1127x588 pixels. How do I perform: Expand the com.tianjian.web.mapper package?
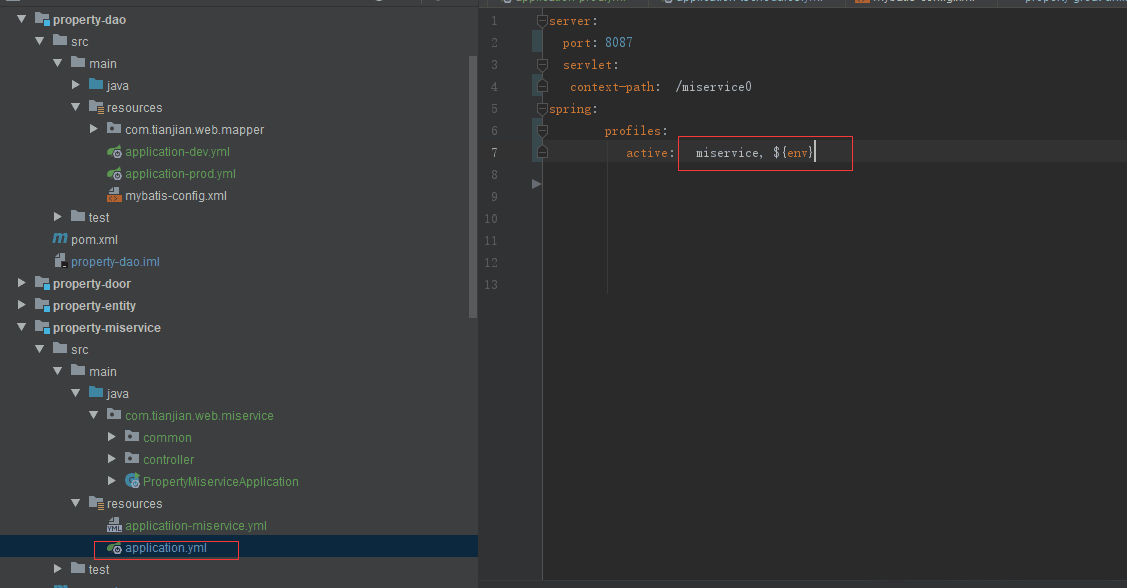(94, 130)
